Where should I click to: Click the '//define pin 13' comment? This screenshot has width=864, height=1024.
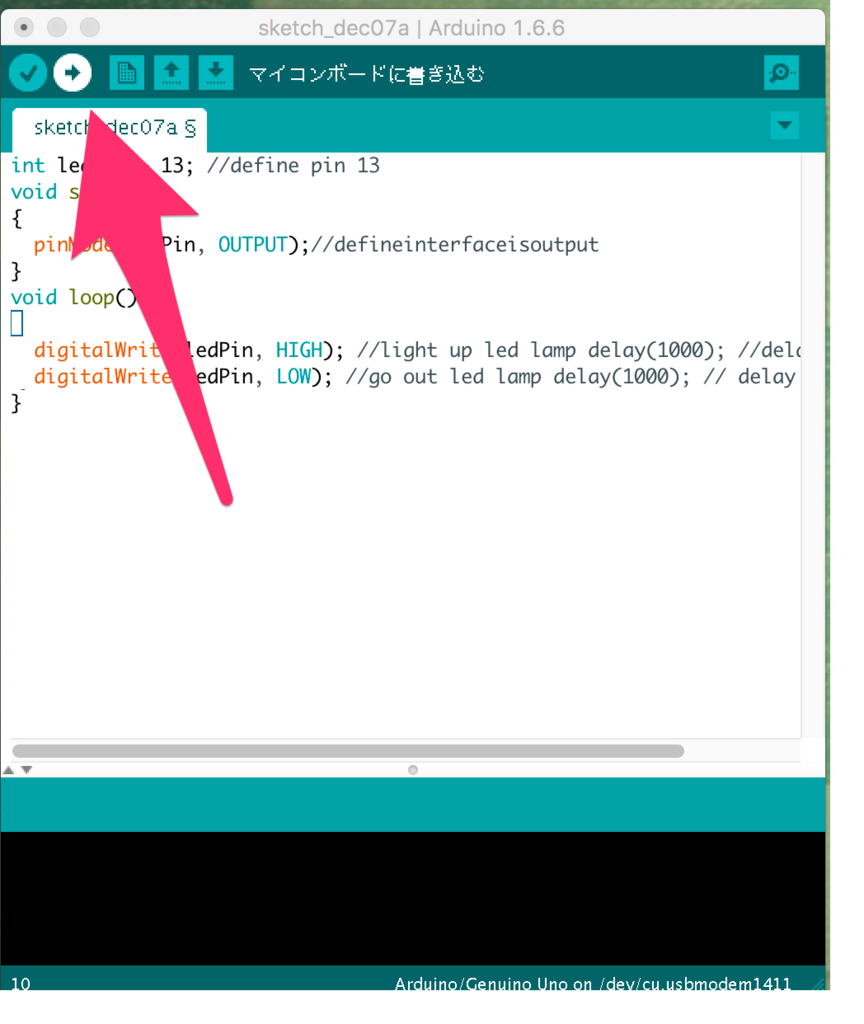tap(293, 166)
